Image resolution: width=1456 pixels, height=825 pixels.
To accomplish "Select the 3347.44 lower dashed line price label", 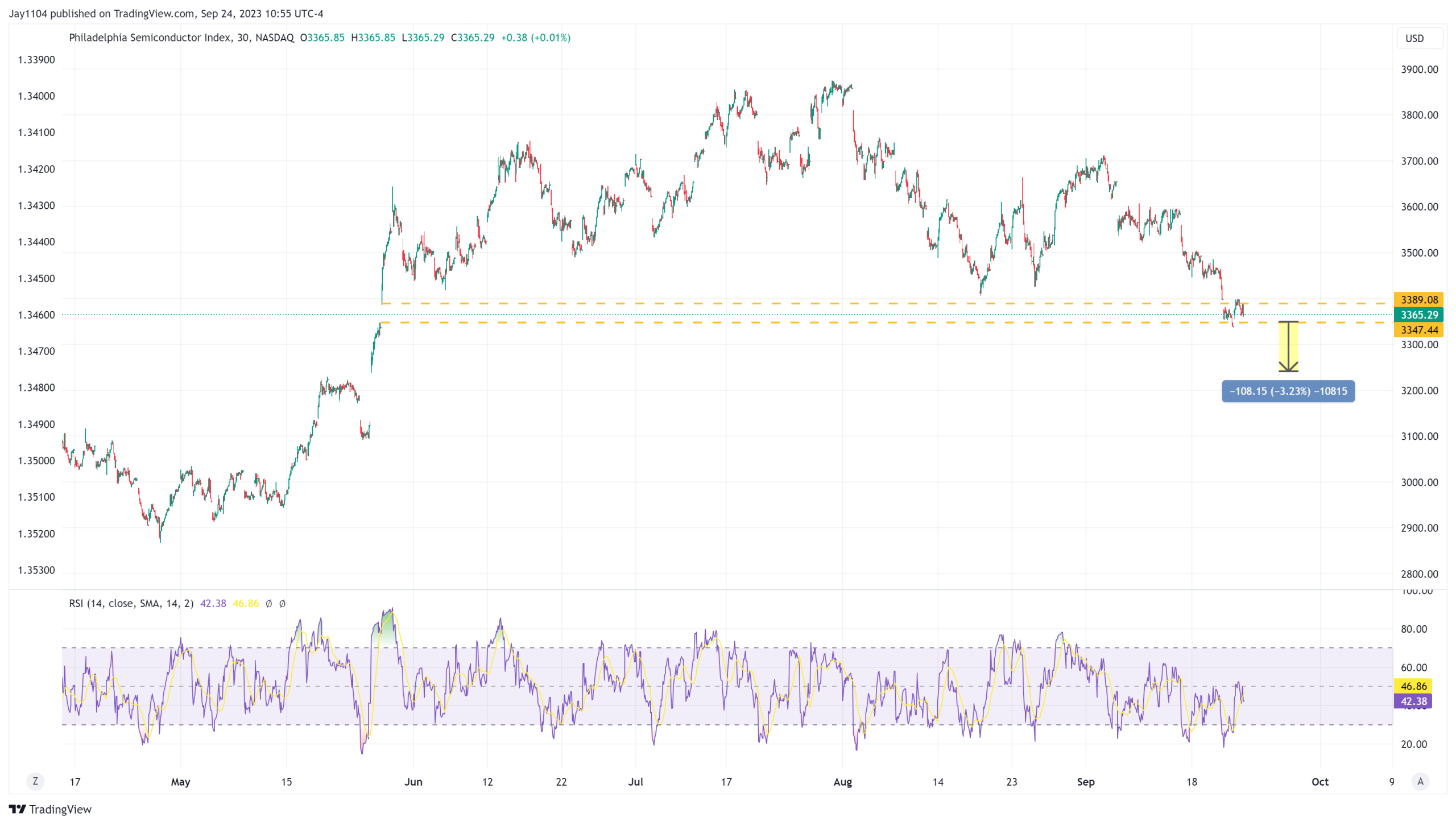I will pos(1418,330).
